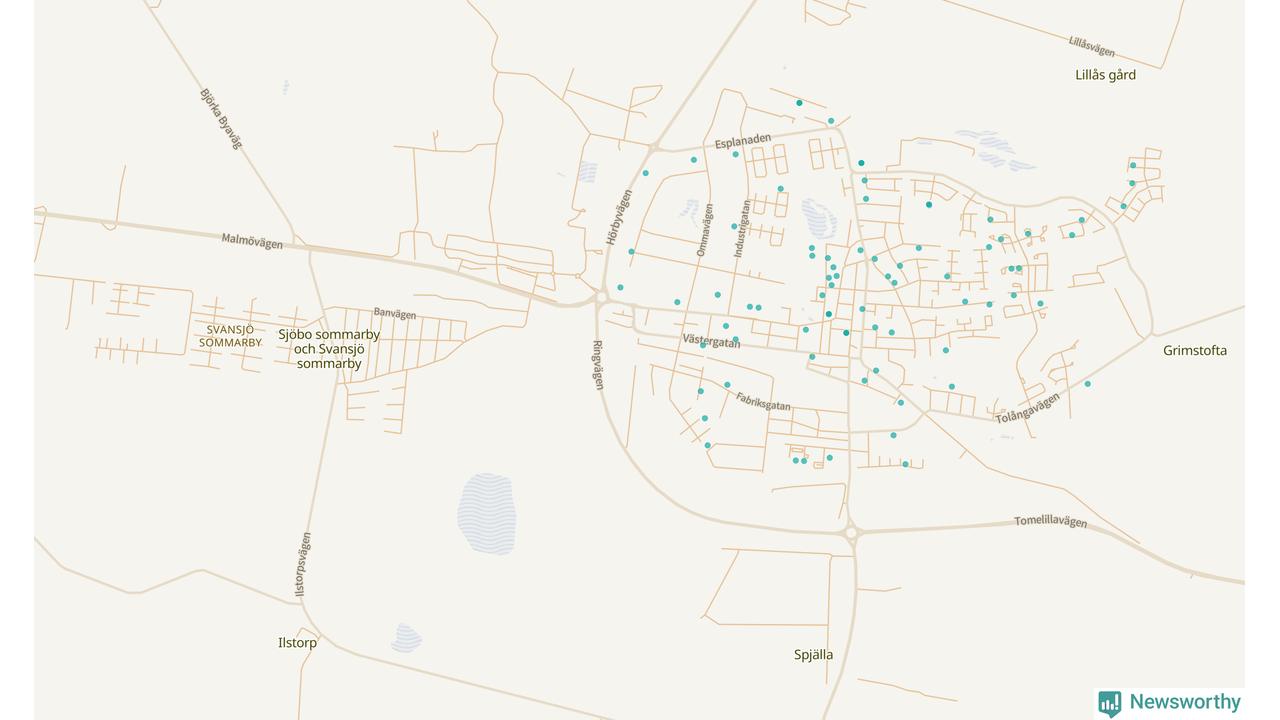This screenshot has width=1280, height=720.
Task: Click the Spjälla place label
Action: pyautogui.click(x=813, y=655)
